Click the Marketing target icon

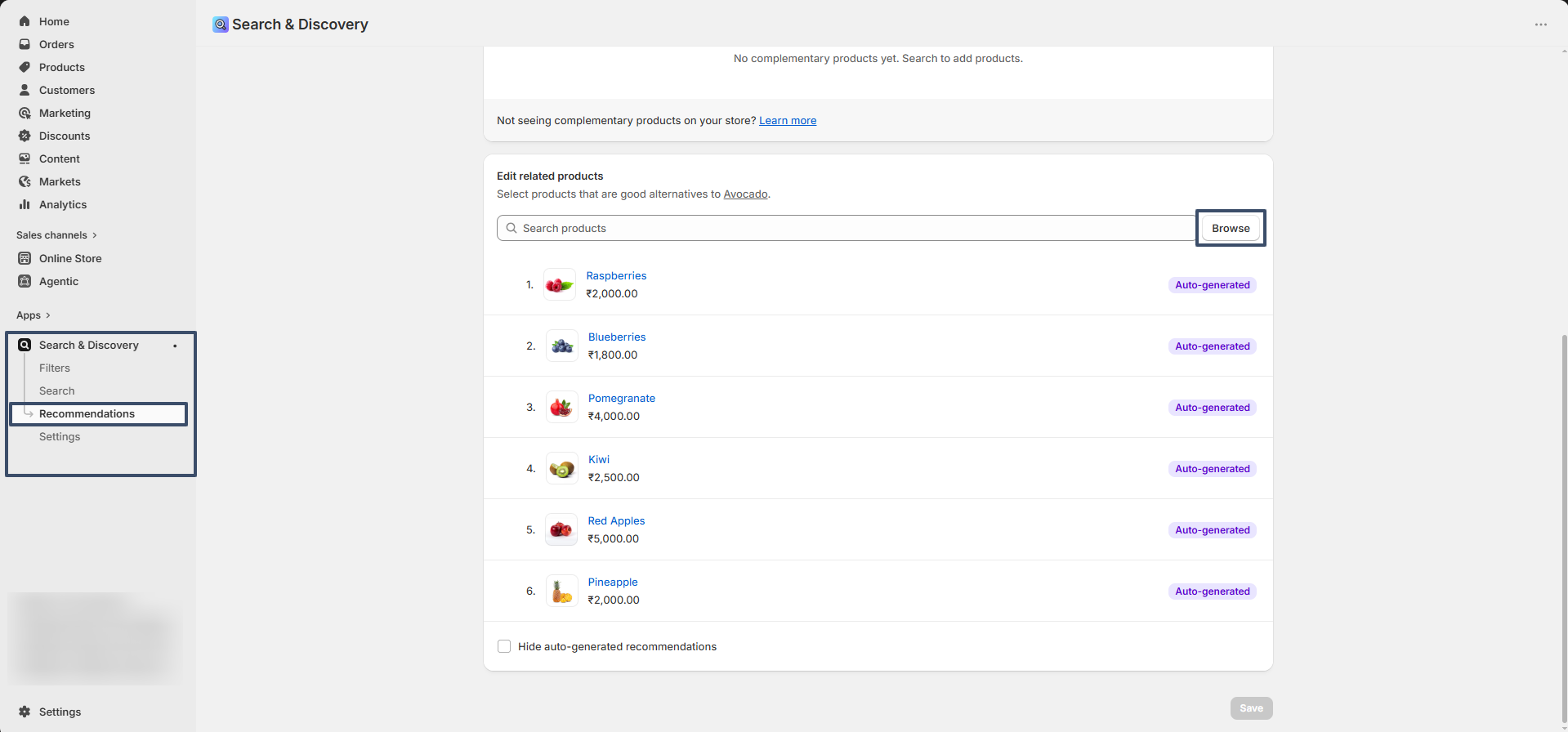pyautogui.click(x=25, y=113)
